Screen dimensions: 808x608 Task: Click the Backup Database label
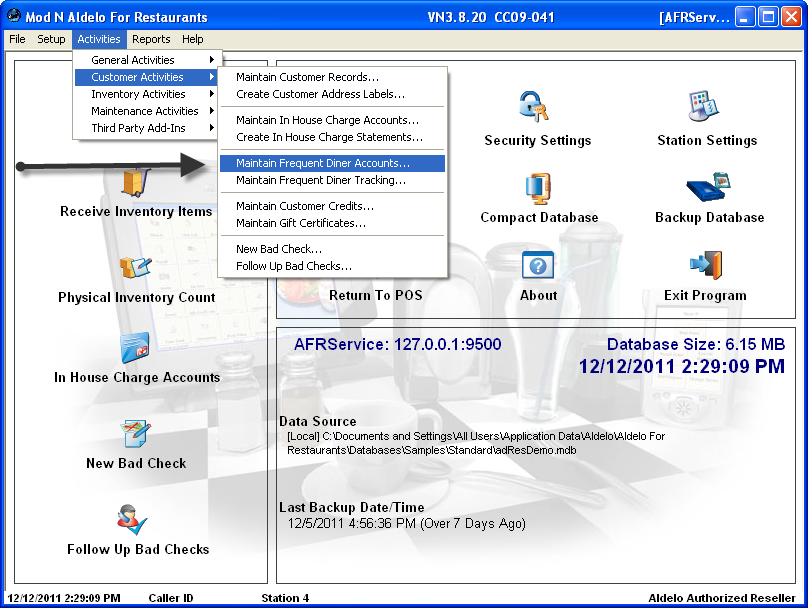tap(710, 217)
